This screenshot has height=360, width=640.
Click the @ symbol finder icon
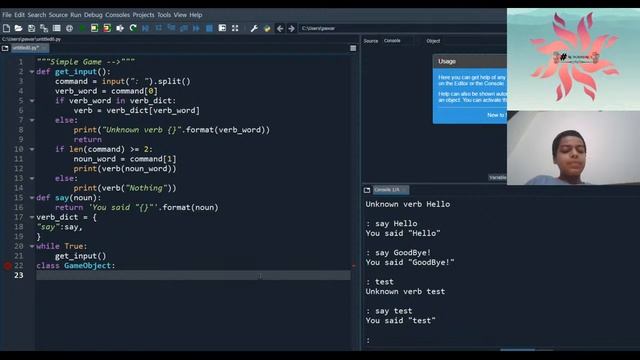click(69, 28)
